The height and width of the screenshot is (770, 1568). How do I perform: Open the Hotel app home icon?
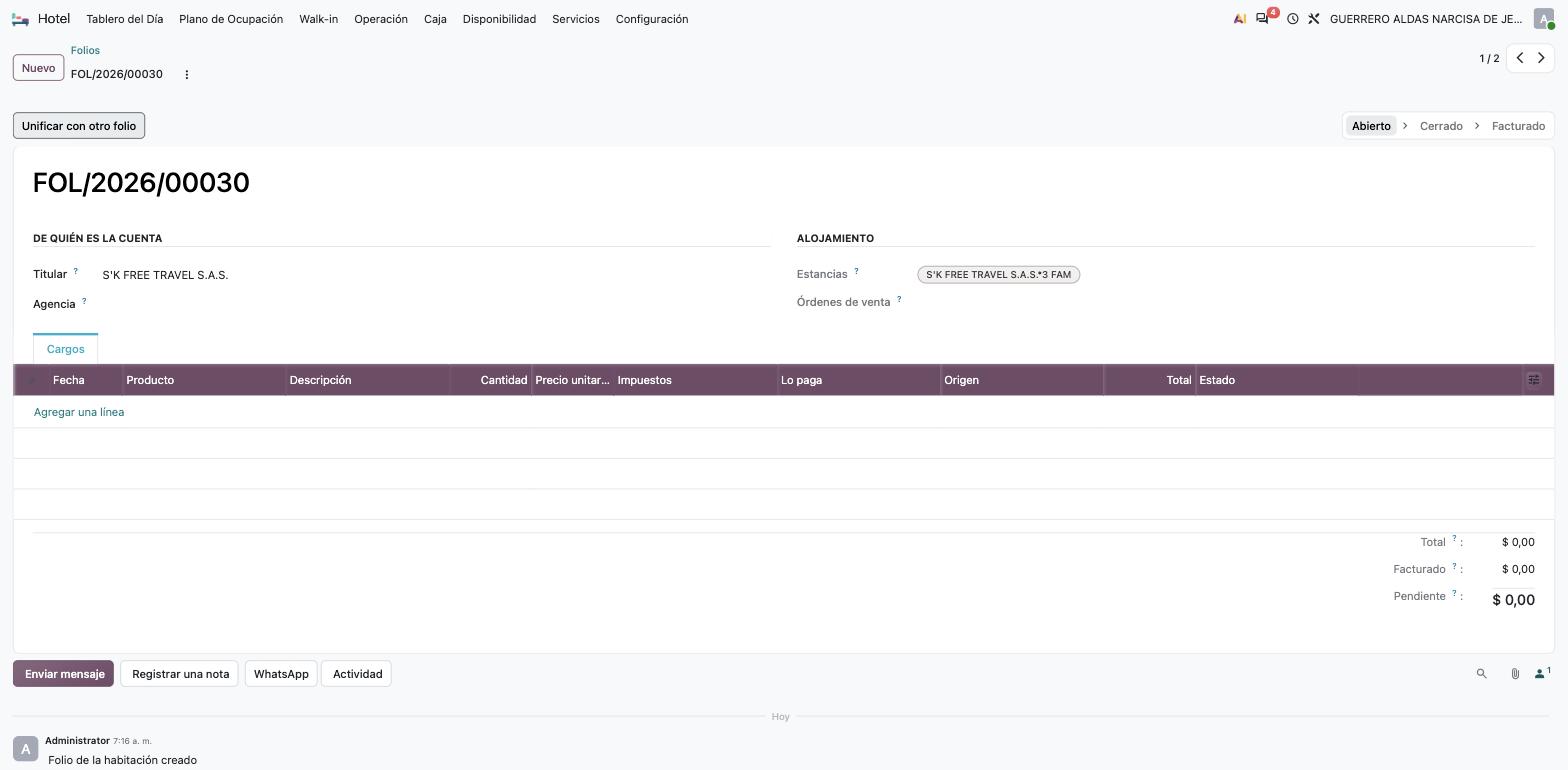tap(20, 19)
